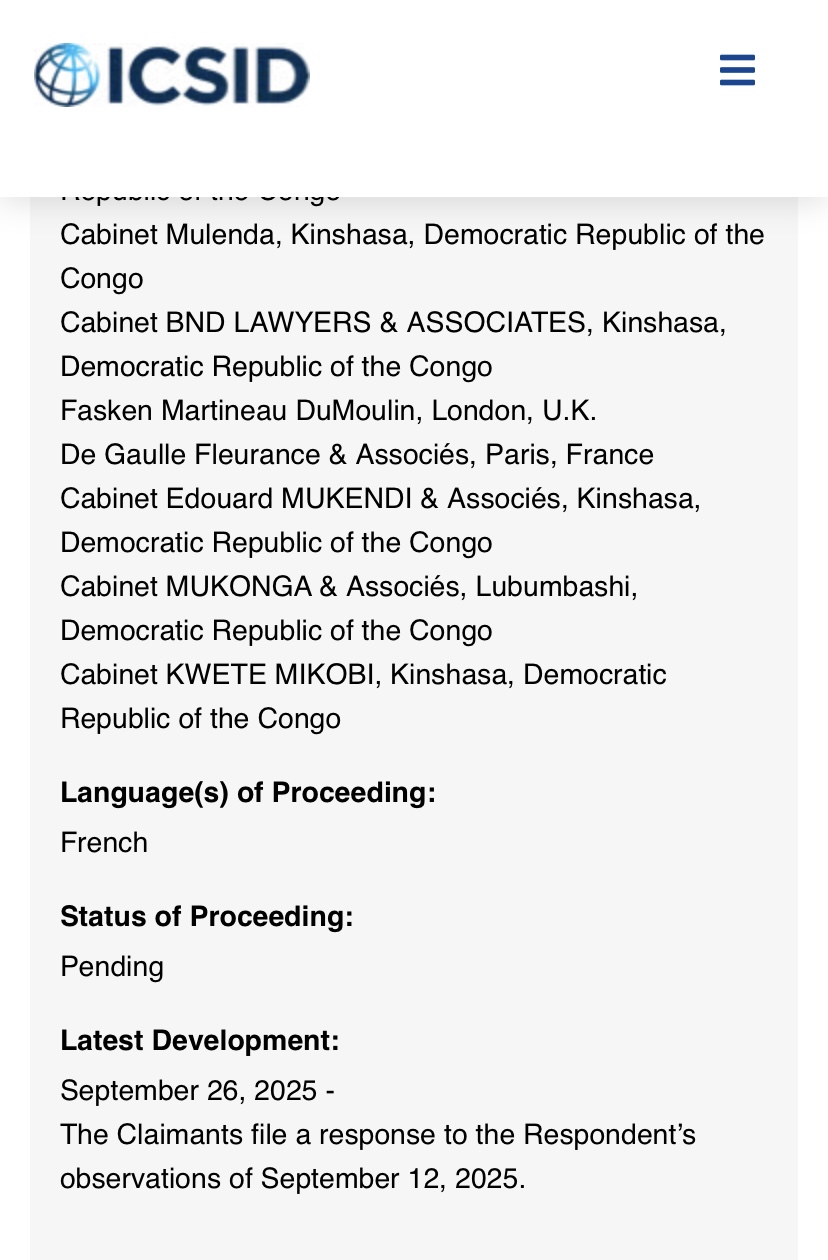Click the partially hidden text under the header
The width and height of the screenshot is (828, 1260).
click(200, 194)
